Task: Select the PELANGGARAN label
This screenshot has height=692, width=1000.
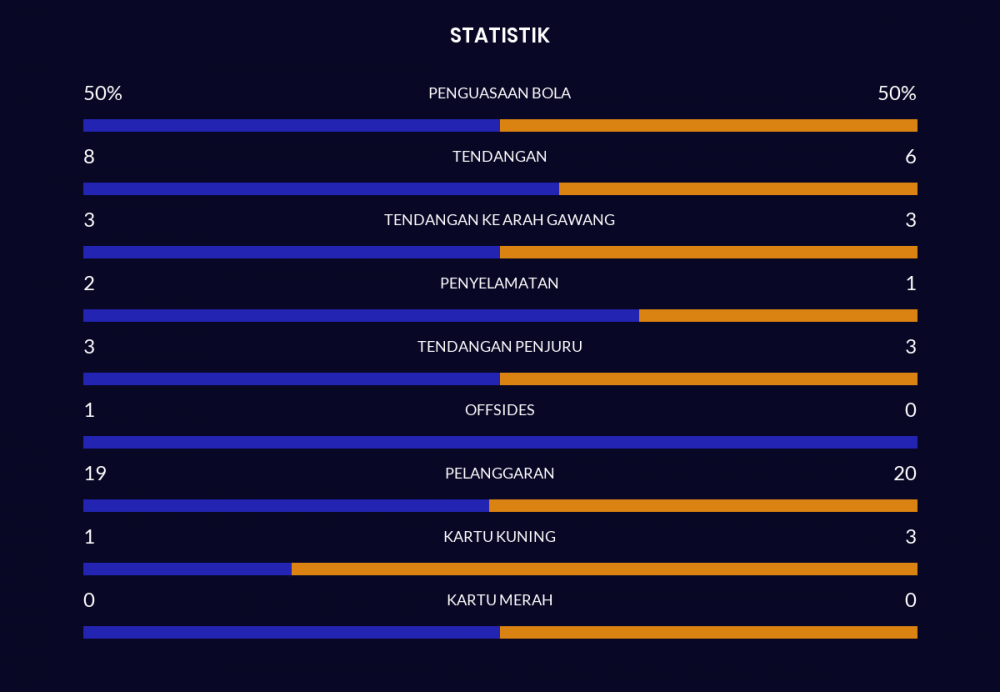Action: coord(499,473)
